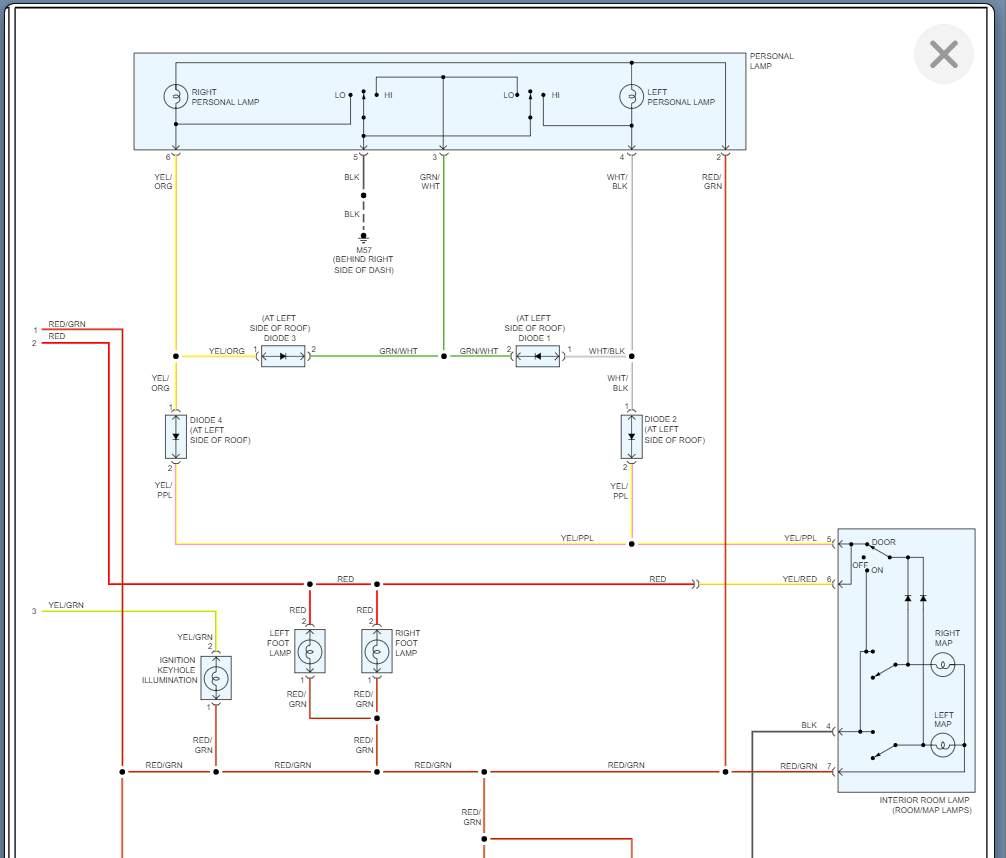The height and width of the screenshot is (858, 1006).
Task: Select the Right Foot Lamp symbol
Action: point(377,651)
